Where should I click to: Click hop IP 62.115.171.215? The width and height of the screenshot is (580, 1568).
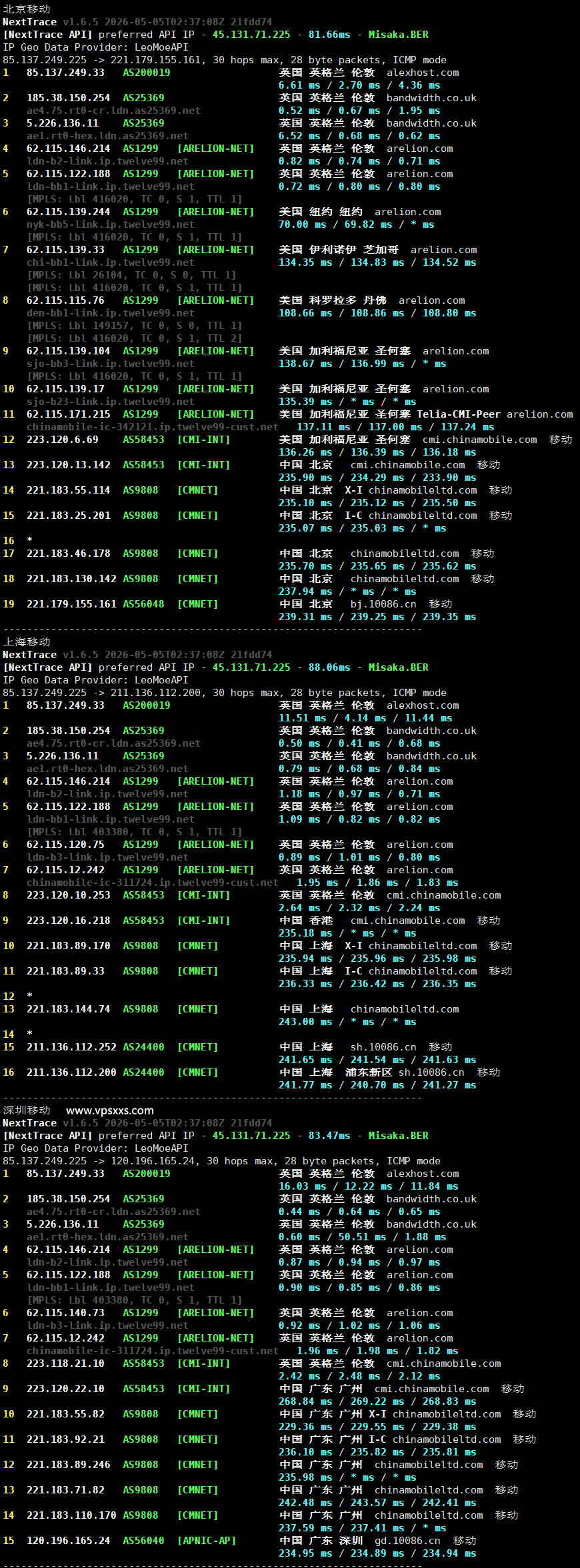pos(69,414)
